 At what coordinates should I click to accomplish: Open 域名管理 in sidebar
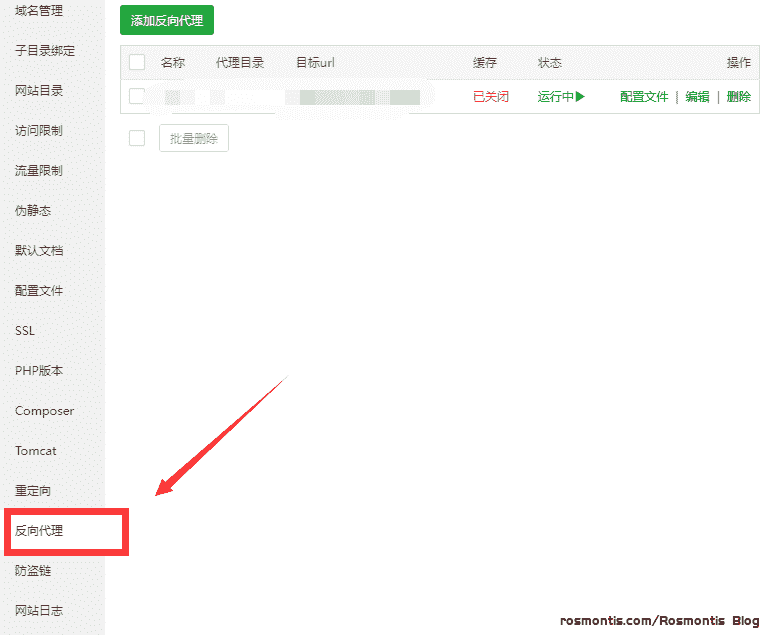click(39, 10)
